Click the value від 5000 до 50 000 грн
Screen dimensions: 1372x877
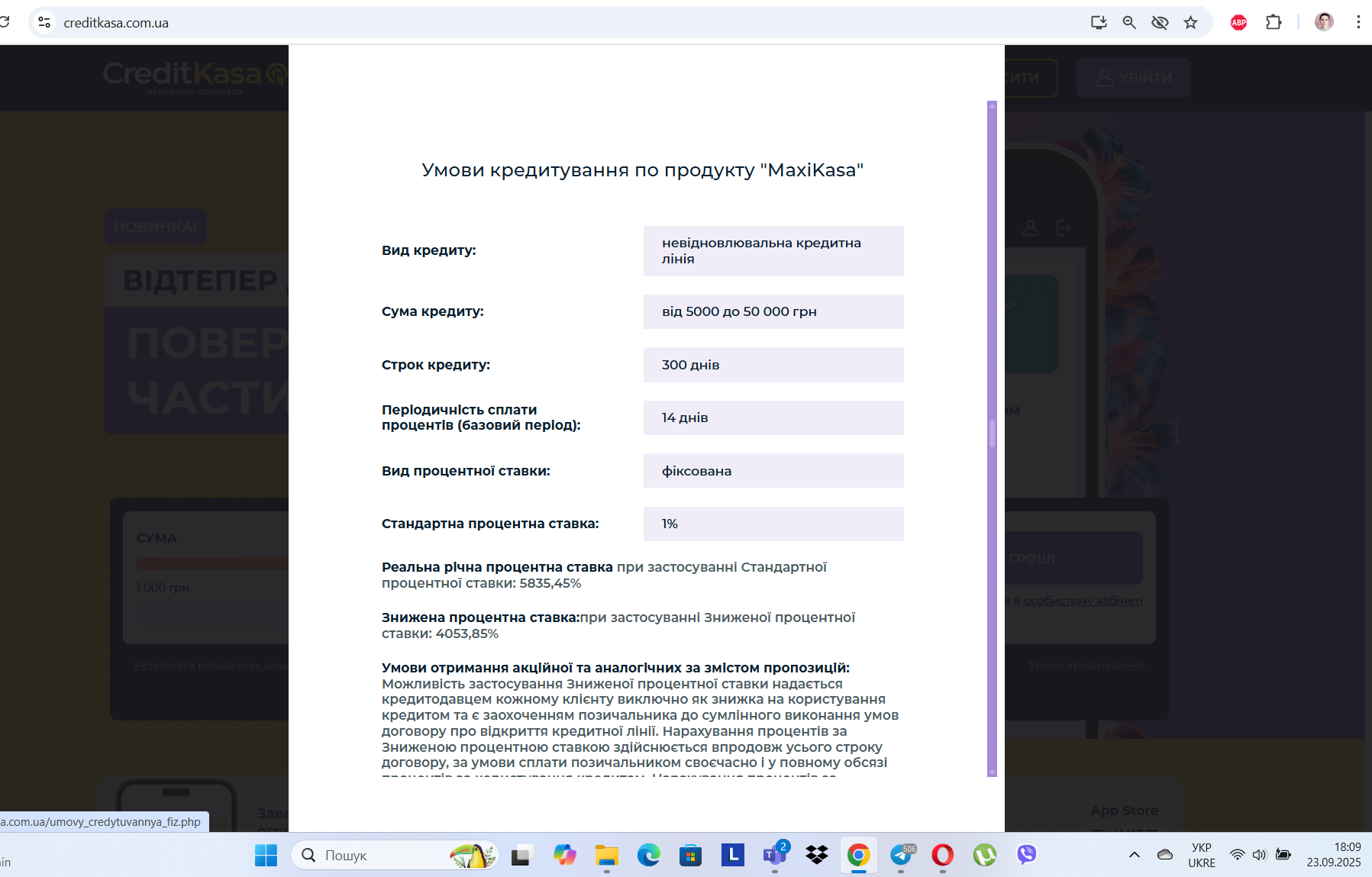tap(773, 311)
